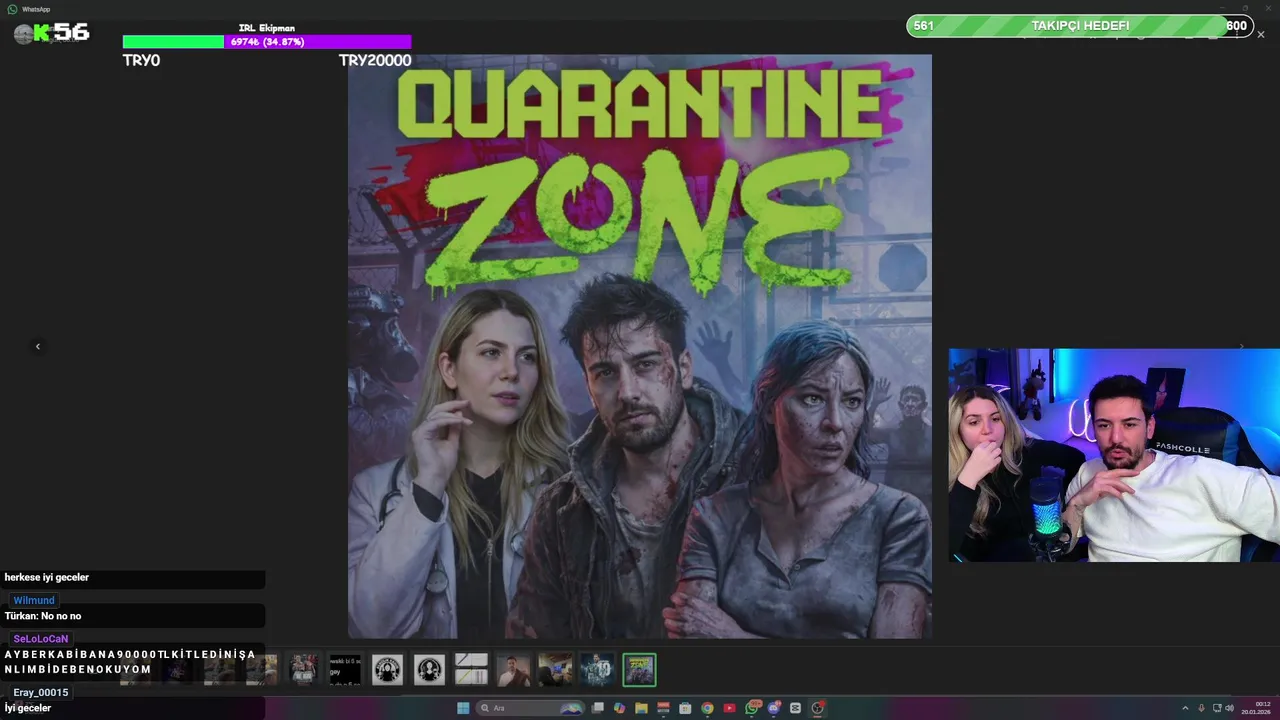This screenshot has width=1280, height=720.
Task: Select the Quarantine Zone highlighted thumbnail
Action: (x=639, y=669)
